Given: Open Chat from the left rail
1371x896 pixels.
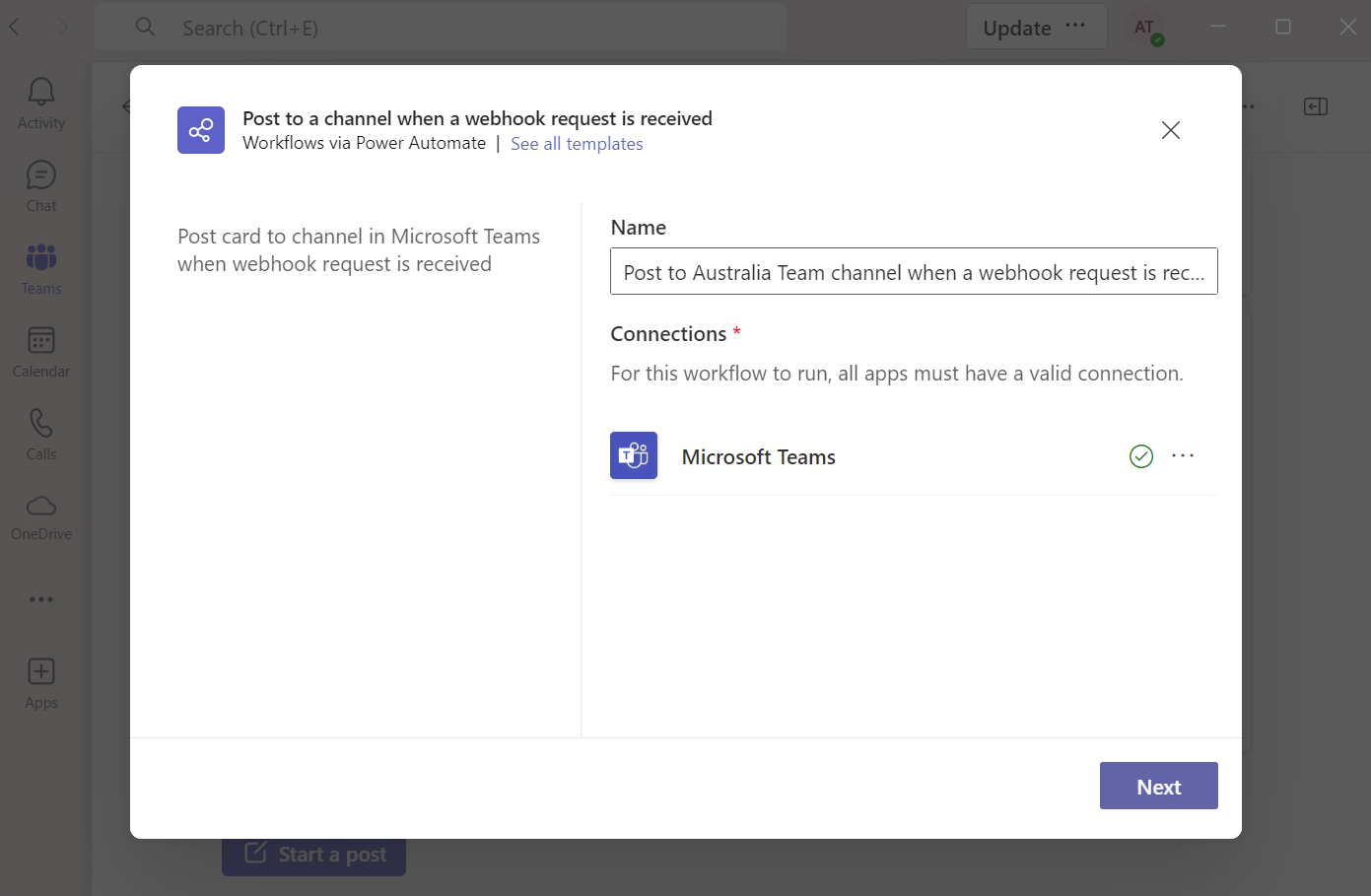Looking at the screenshot, I should pos(41,186).
